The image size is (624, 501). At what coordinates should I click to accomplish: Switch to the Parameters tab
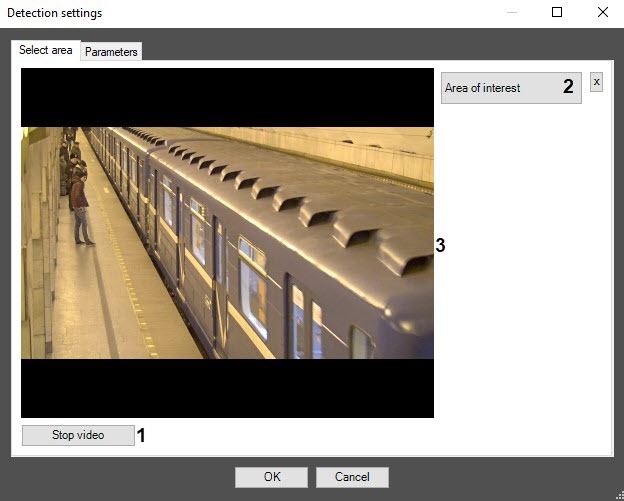tap(111, 52)
